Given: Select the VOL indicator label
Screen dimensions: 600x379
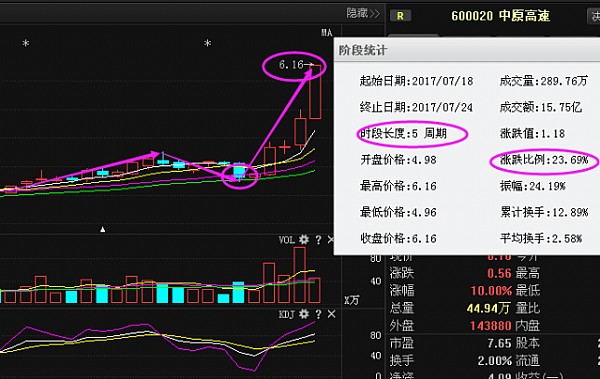Looking at the screenshot, I should pyautogui.click(x=287, y=240).
